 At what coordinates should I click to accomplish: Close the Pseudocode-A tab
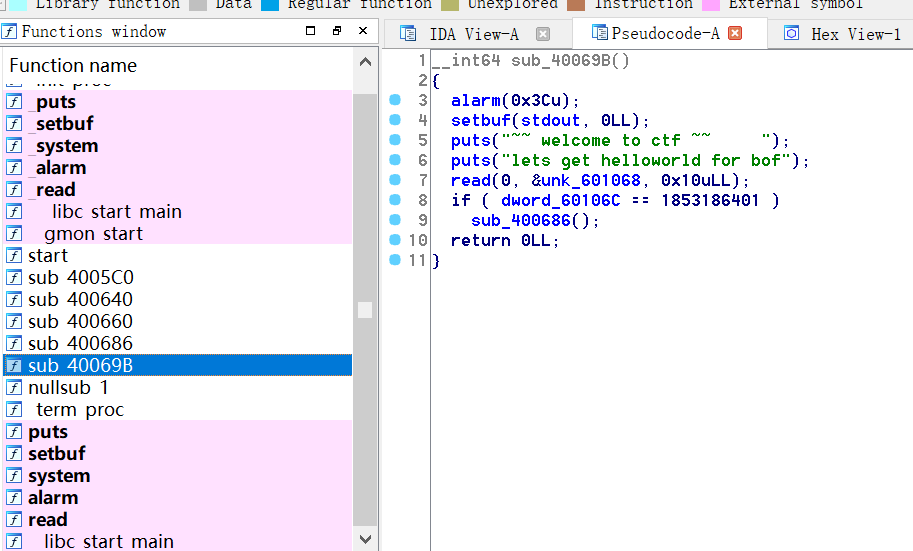pyautogui.click(x=735, y=33)
